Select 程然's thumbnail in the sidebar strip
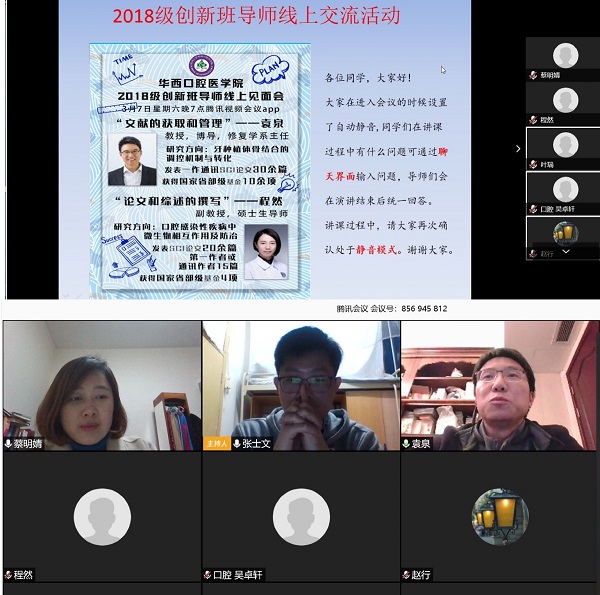Image resolution: width=600 pixels, height=595 pixels. click(566, 100)
